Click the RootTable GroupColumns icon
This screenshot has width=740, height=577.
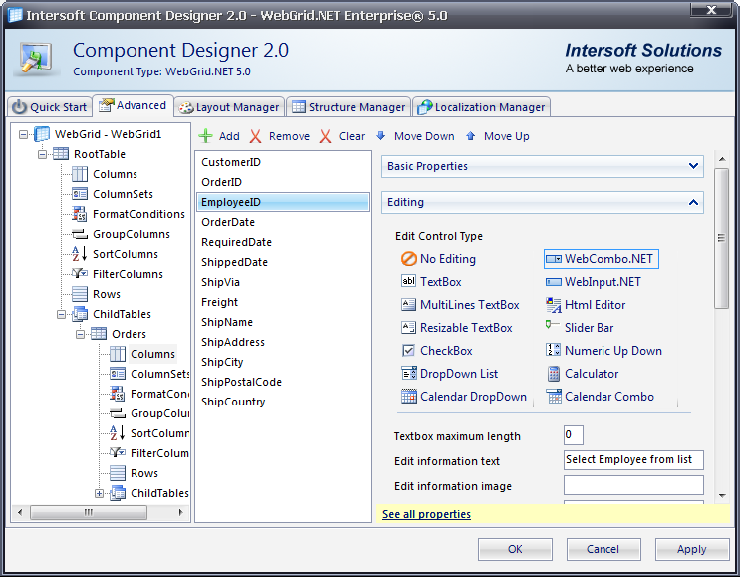click(x=80, y=234)
